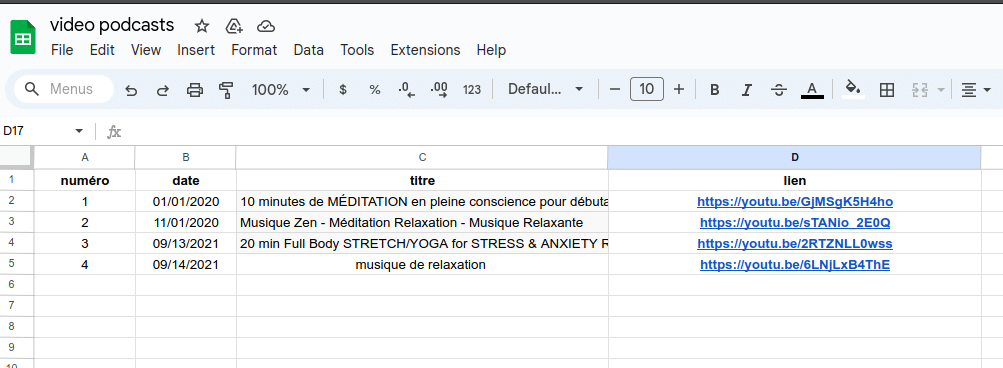Screen dimensions: 1003x368
Task: Open the text color picker
Action: [x=812, y=90]
